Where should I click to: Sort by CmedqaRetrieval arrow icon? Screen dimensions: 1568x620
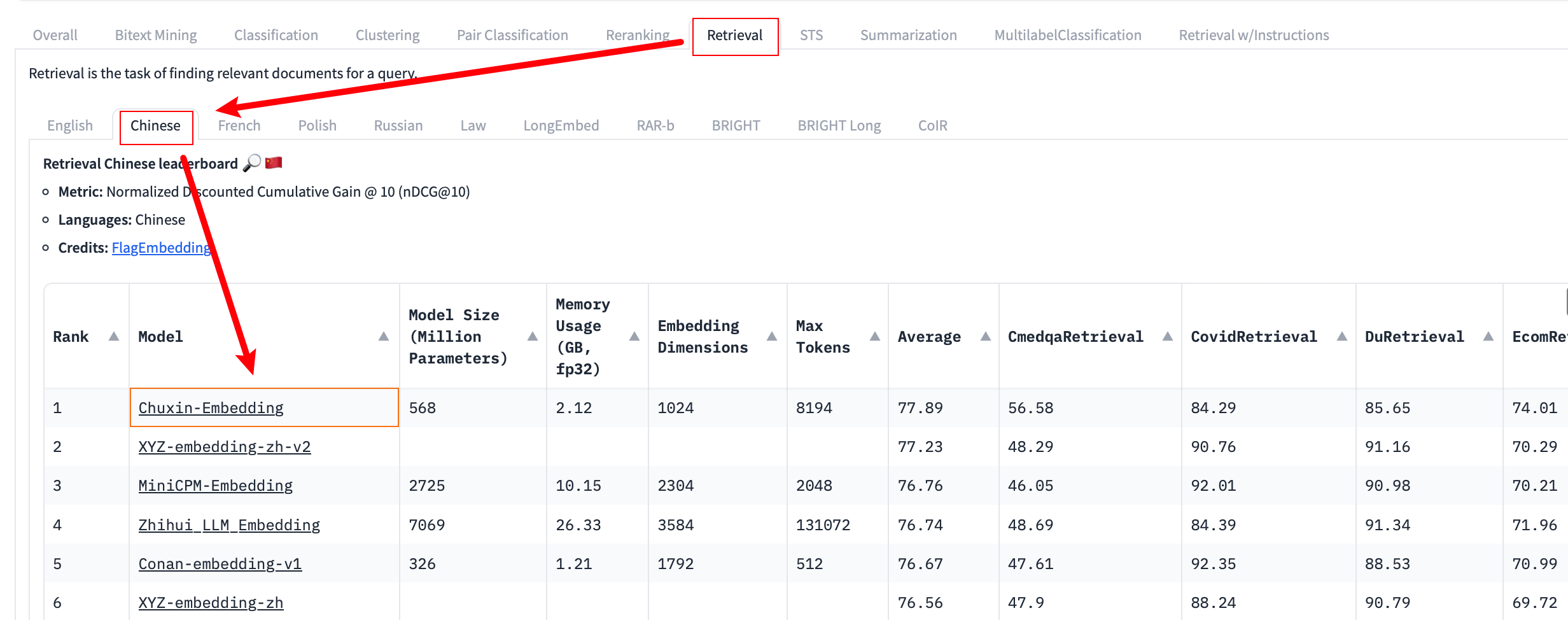click(x=1168, y=336)
